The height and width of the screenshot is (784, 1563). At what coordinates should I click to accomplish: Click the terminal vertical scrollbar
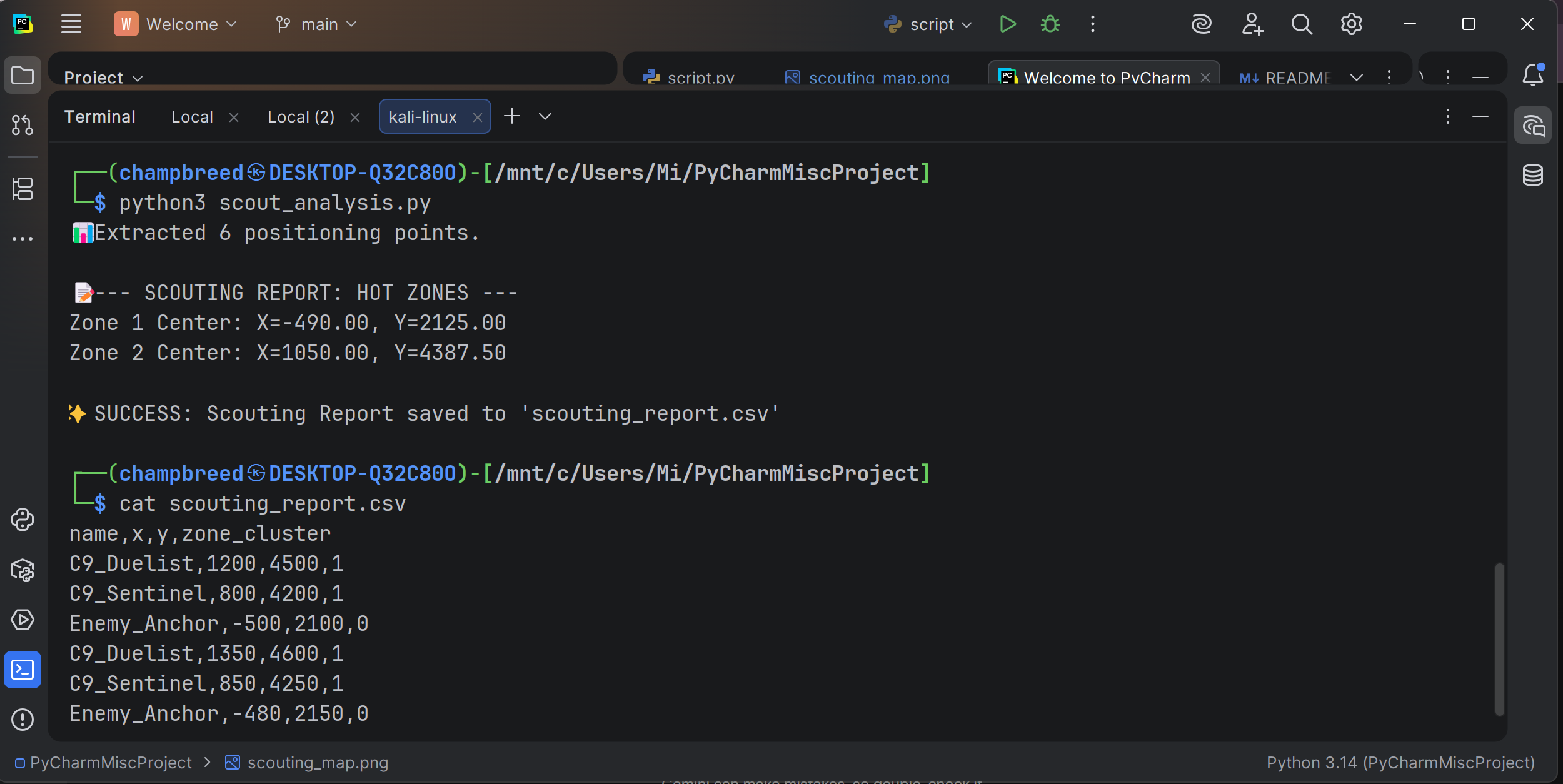[1499, 638]
